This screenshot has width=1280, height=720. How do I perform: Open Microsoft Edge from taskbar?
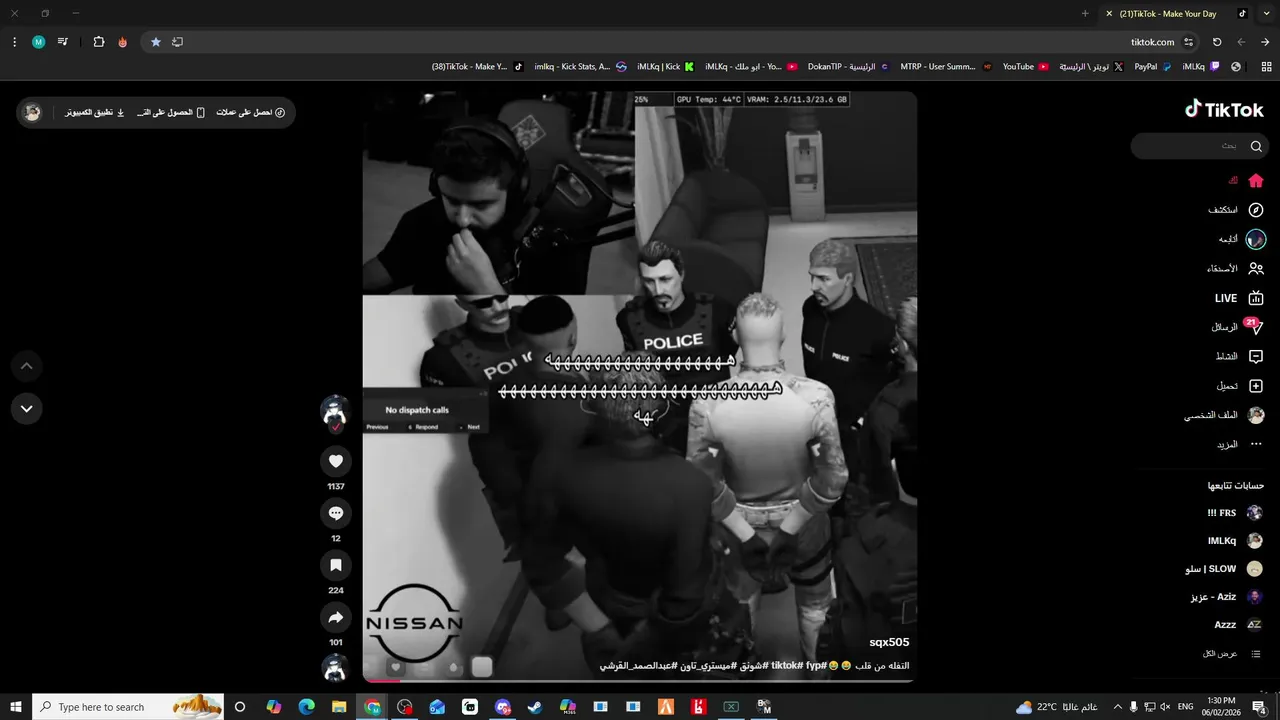point(307,707)
